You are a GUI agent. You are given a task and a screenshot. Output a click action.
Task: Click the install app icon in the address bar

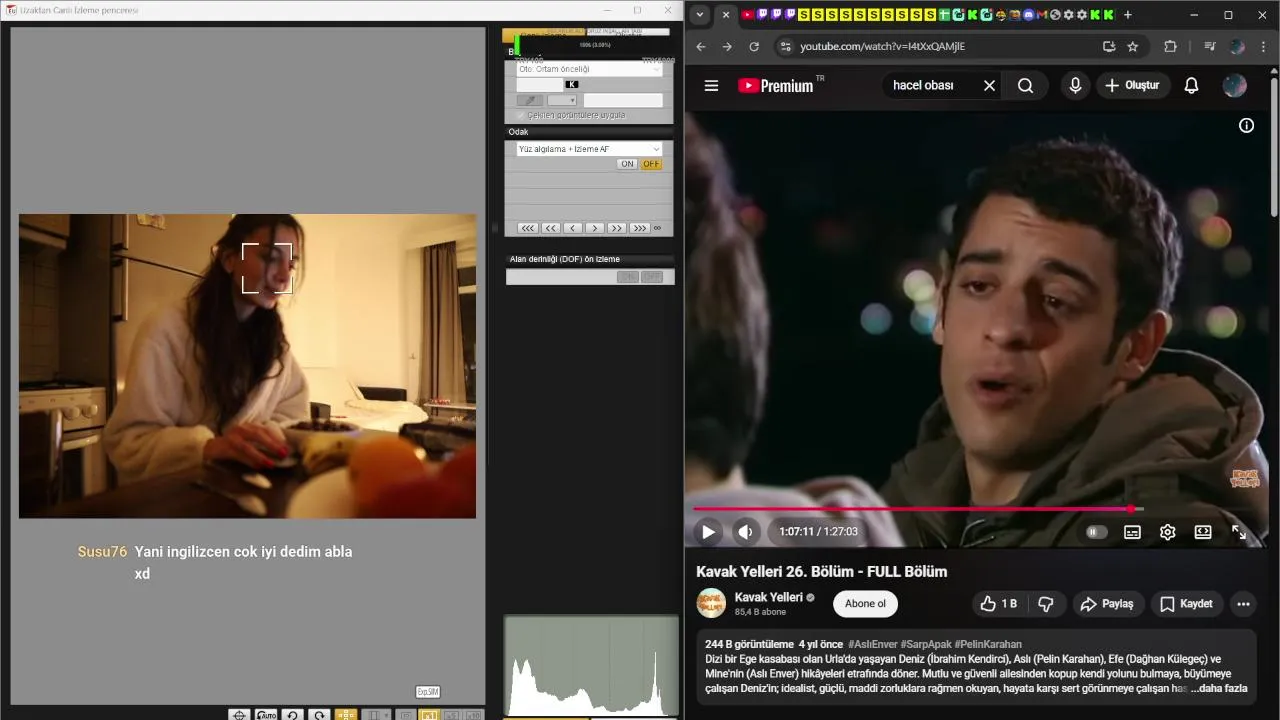[1108, 46]
